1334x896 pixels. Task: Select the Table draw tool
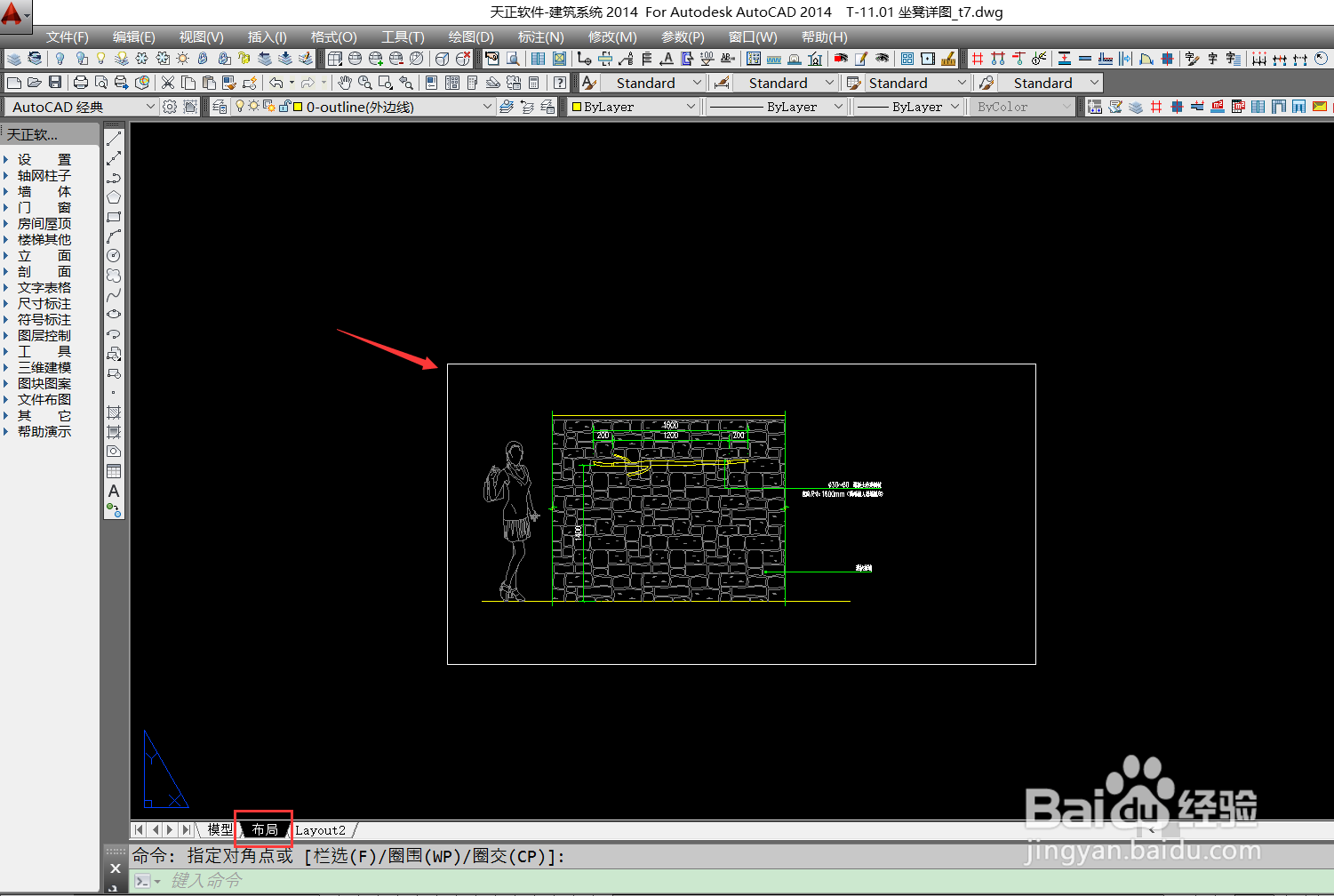pos(114,471)
